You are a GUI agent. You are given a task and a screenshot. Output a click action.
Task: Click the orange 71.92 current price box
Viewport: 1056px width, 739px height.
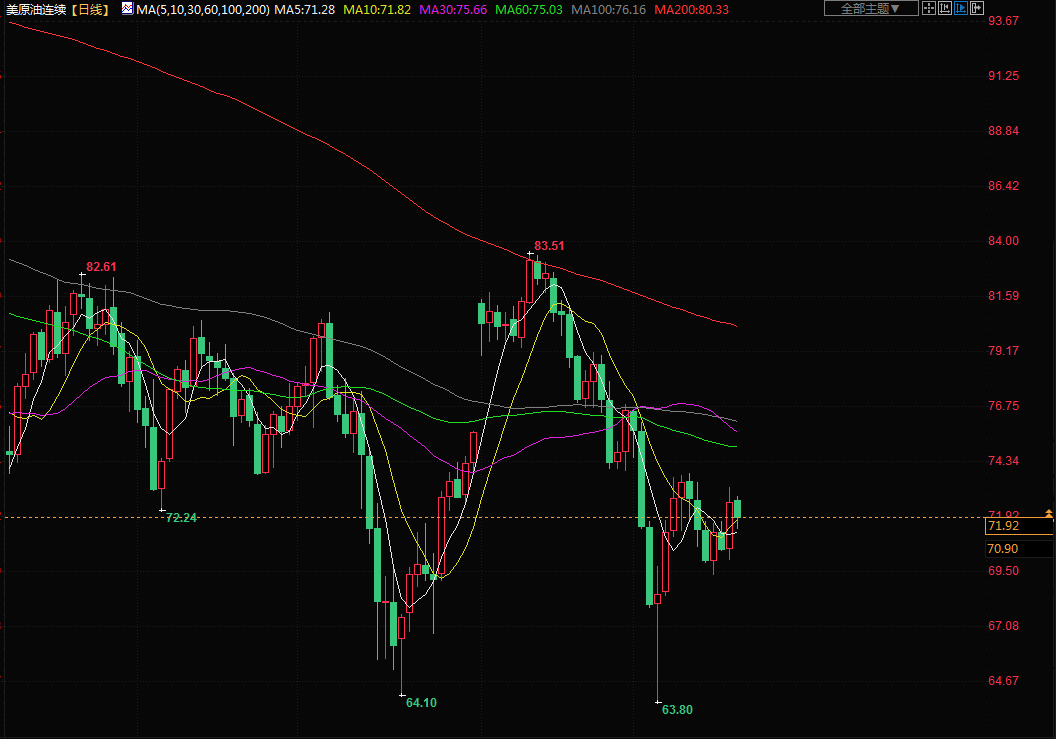pyautogui.click(x=1003, y=526)
